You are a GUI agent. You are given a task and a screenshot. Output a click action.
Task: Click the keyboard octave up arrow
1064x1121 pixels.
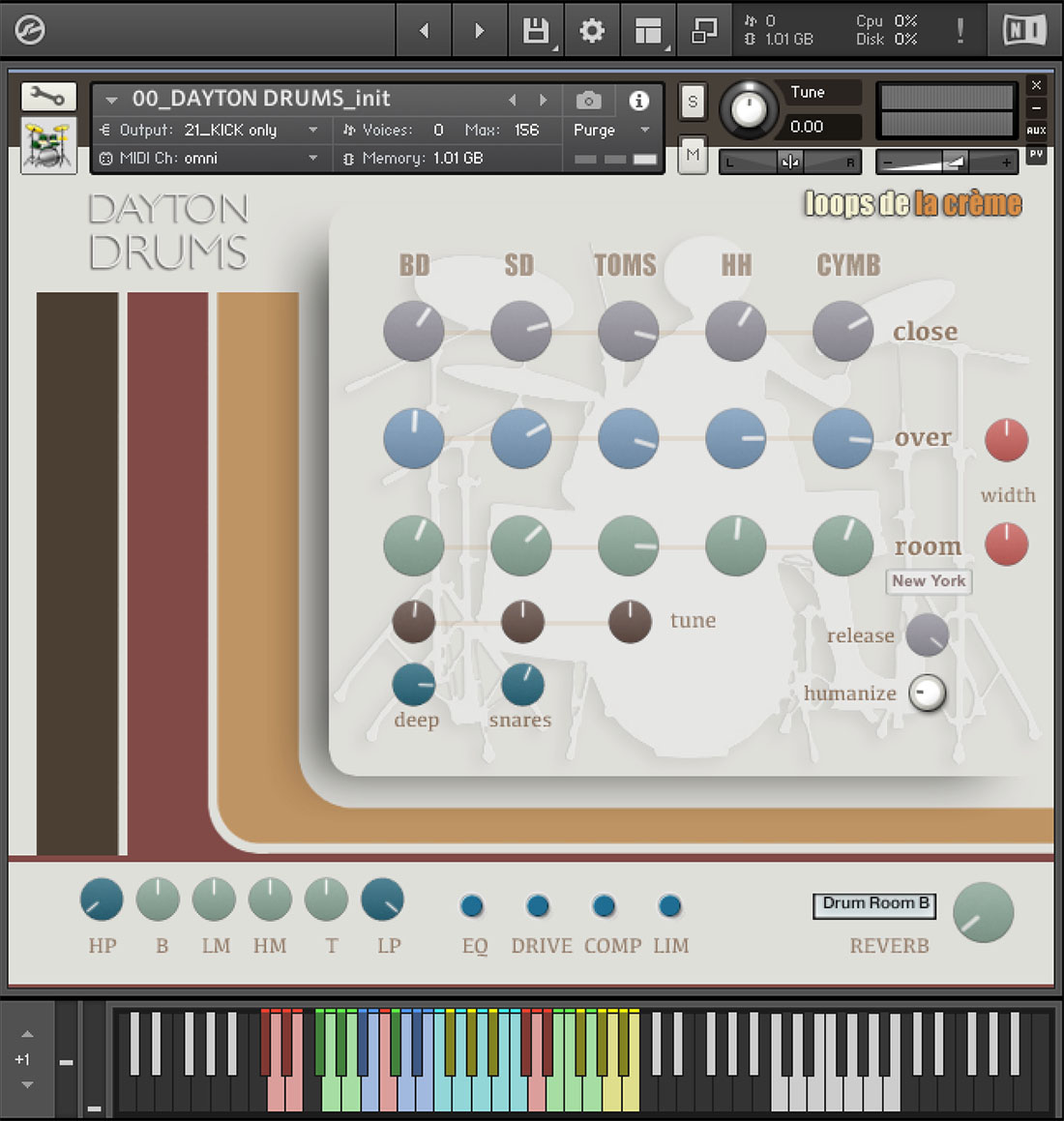[x=27, y=1034]
